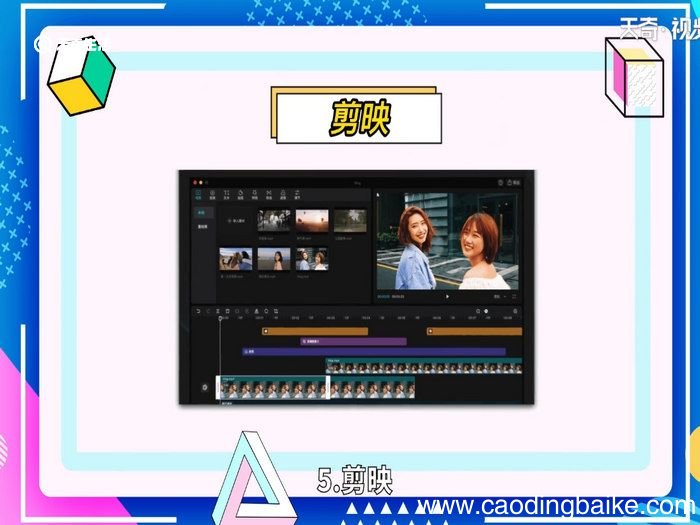Image resolution: width=700 pixels, height=525 pixels.
Task: Open the Adjust (调节) sliders tab
Action: pos(297,194)
